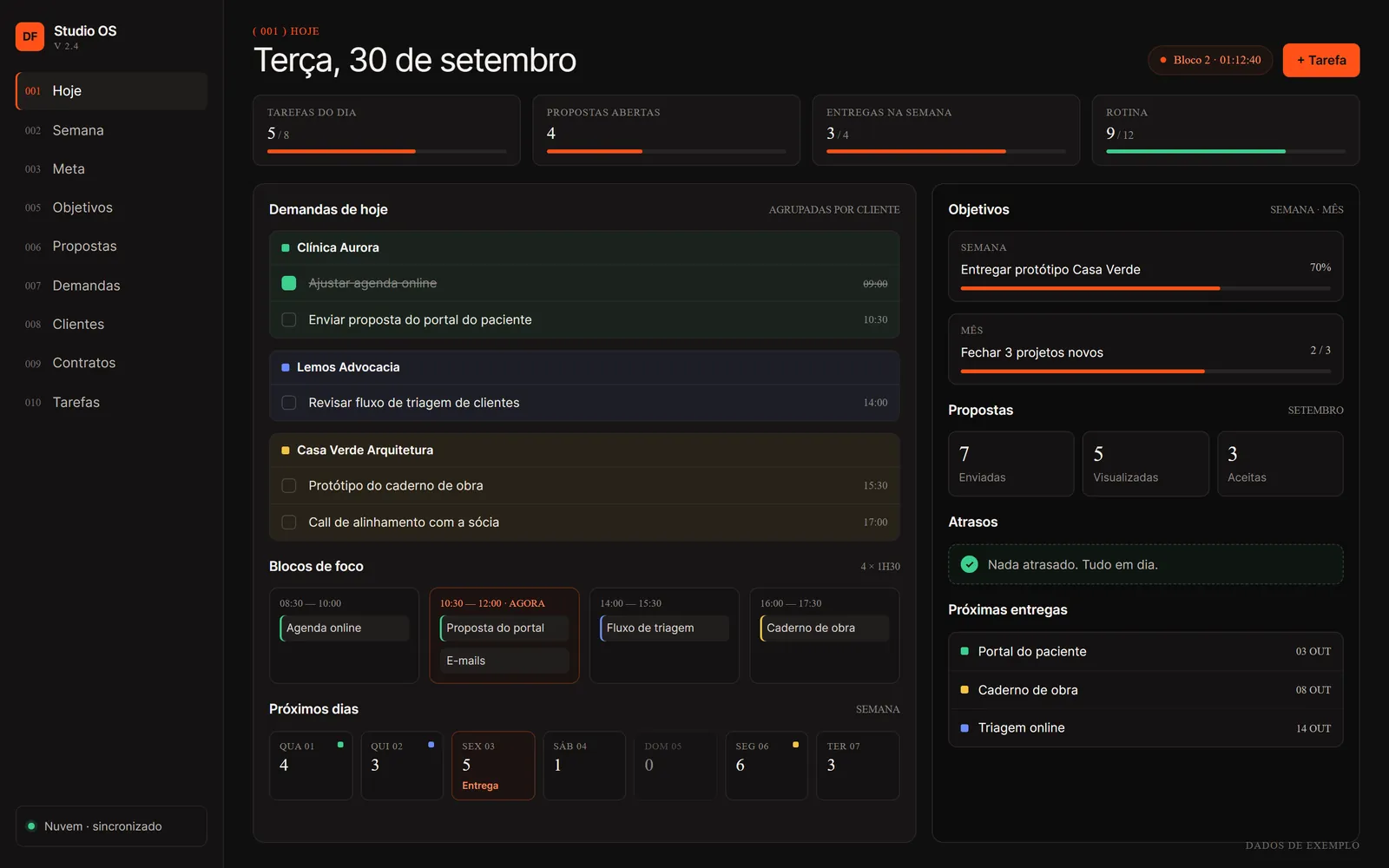The image size is (1389, 868).
Task: Open the Enviadas proposals card
Action: coord(1011,464)
